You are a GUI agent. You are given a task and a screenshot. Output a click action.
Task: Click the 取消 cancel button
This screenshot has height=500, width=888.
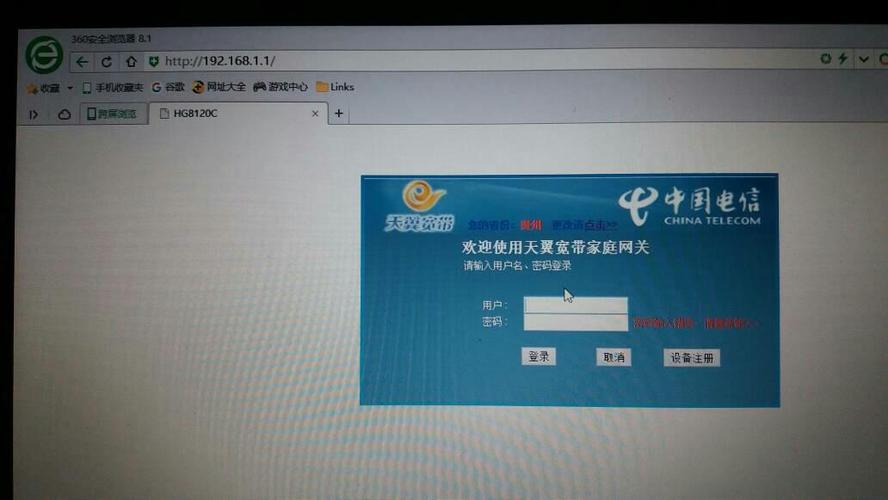[x=613, y=357]
